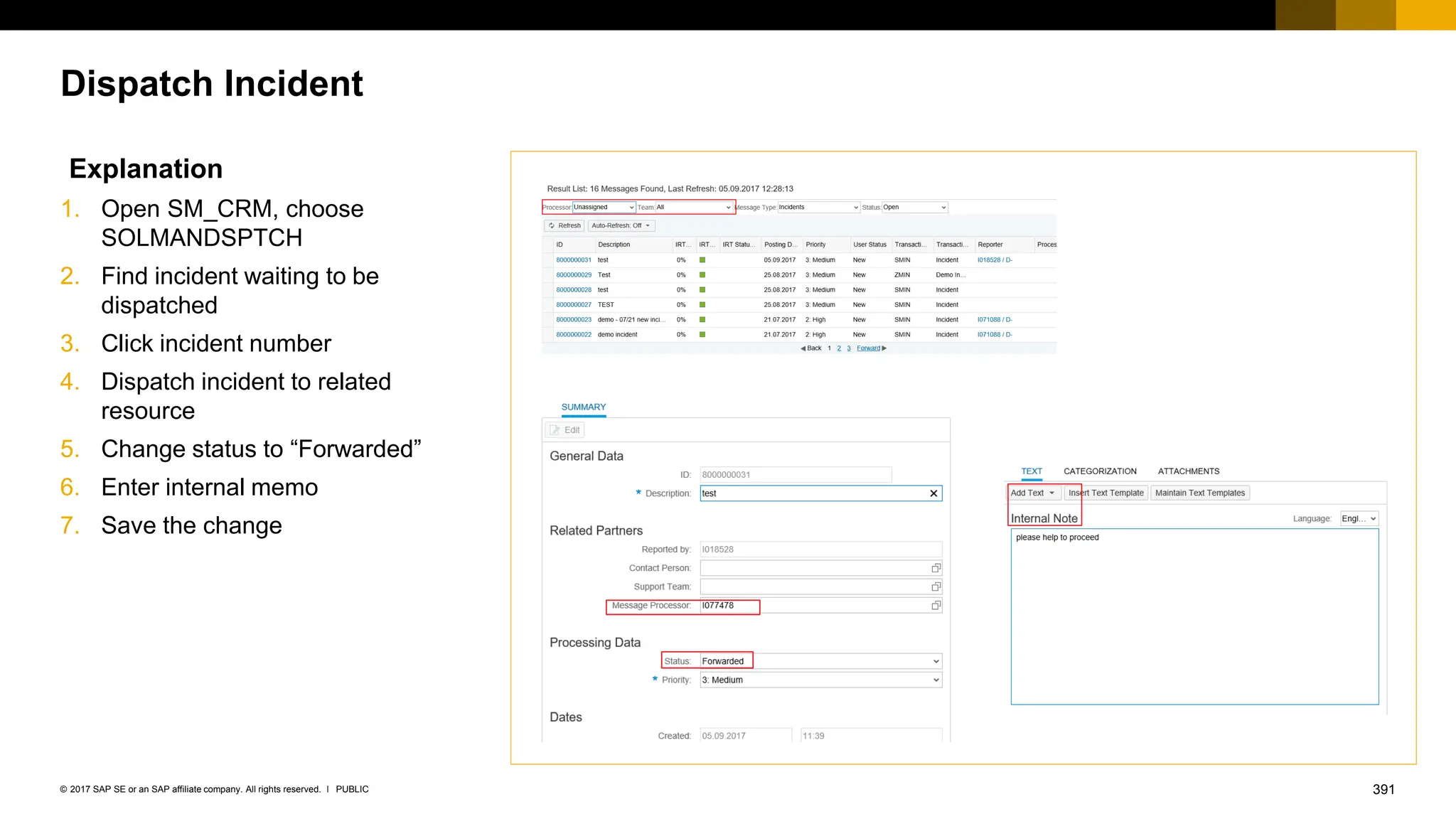1456x819 pixels.
Task: Go to page 2 of results
Action: 839,348
